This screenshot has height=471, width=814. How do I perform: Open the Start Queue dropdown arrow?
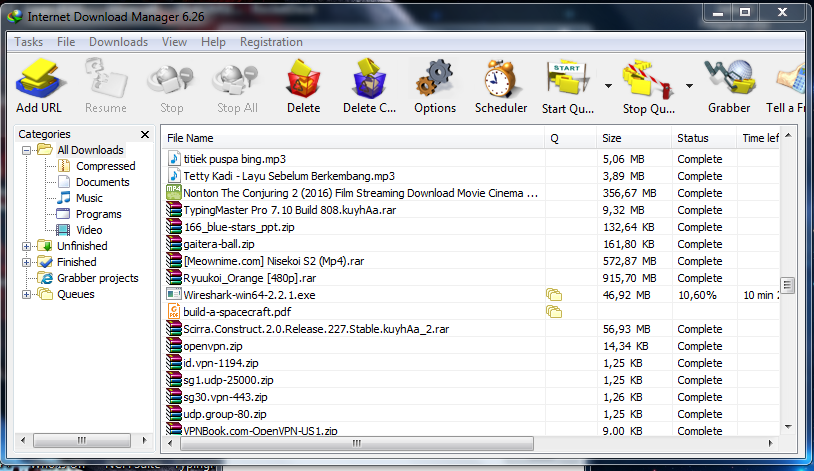coord(608,86)
